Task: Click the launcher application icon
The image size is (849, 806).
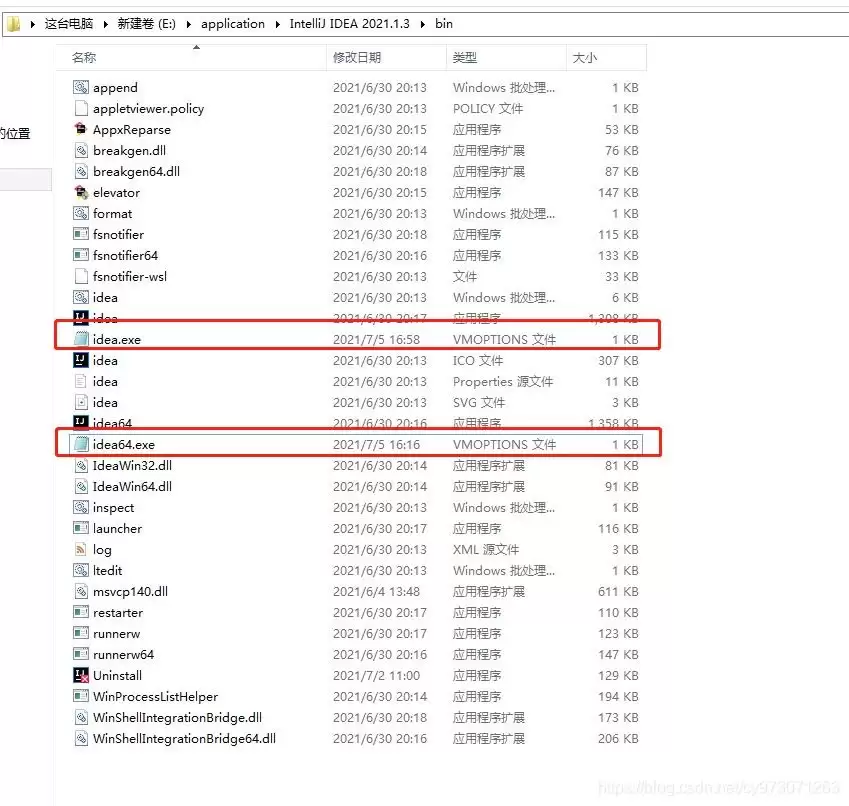Action: [x=81, y=528]
